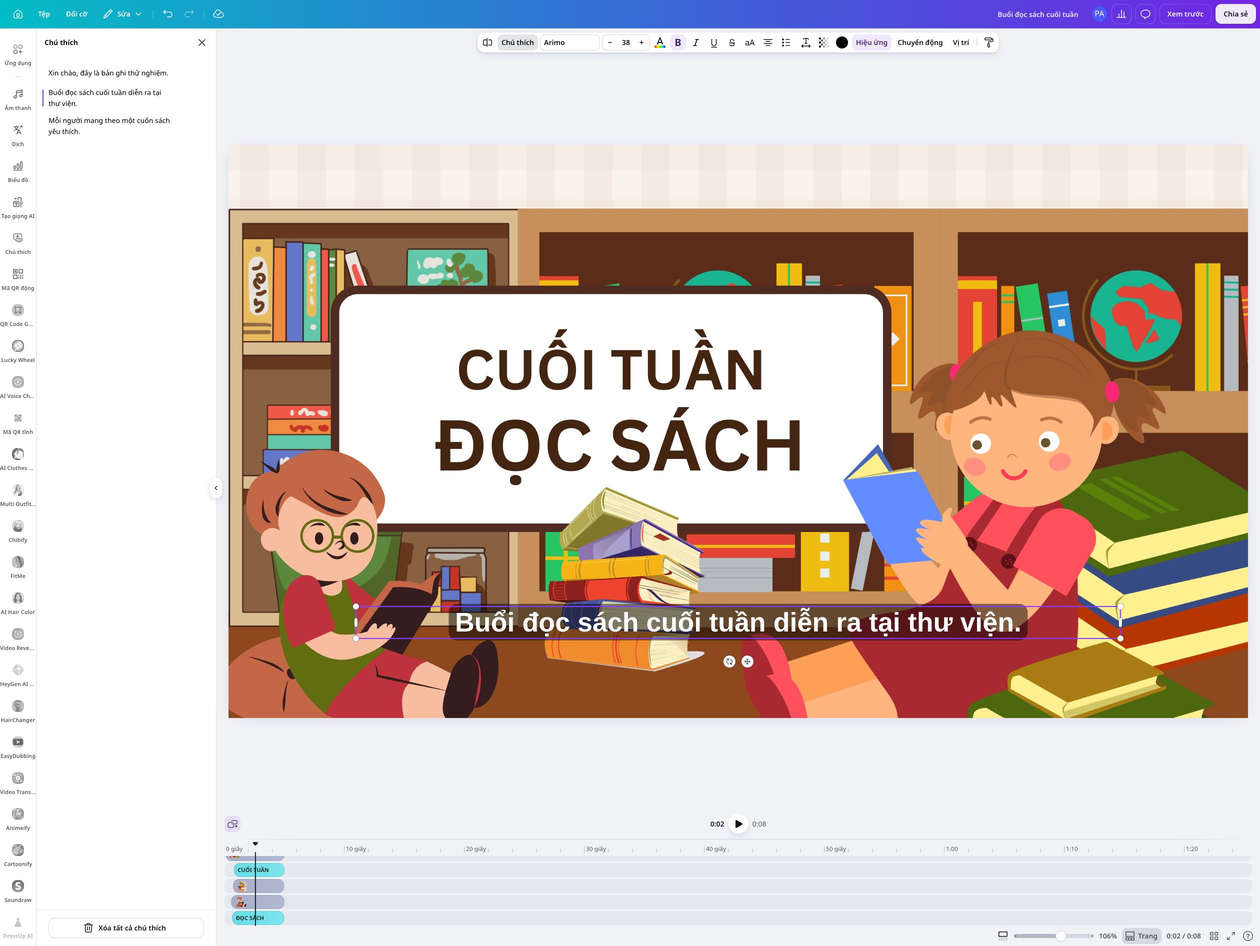Open Dịch translate tool
The width and height of the screenshot is (1260, 946).
18,135
